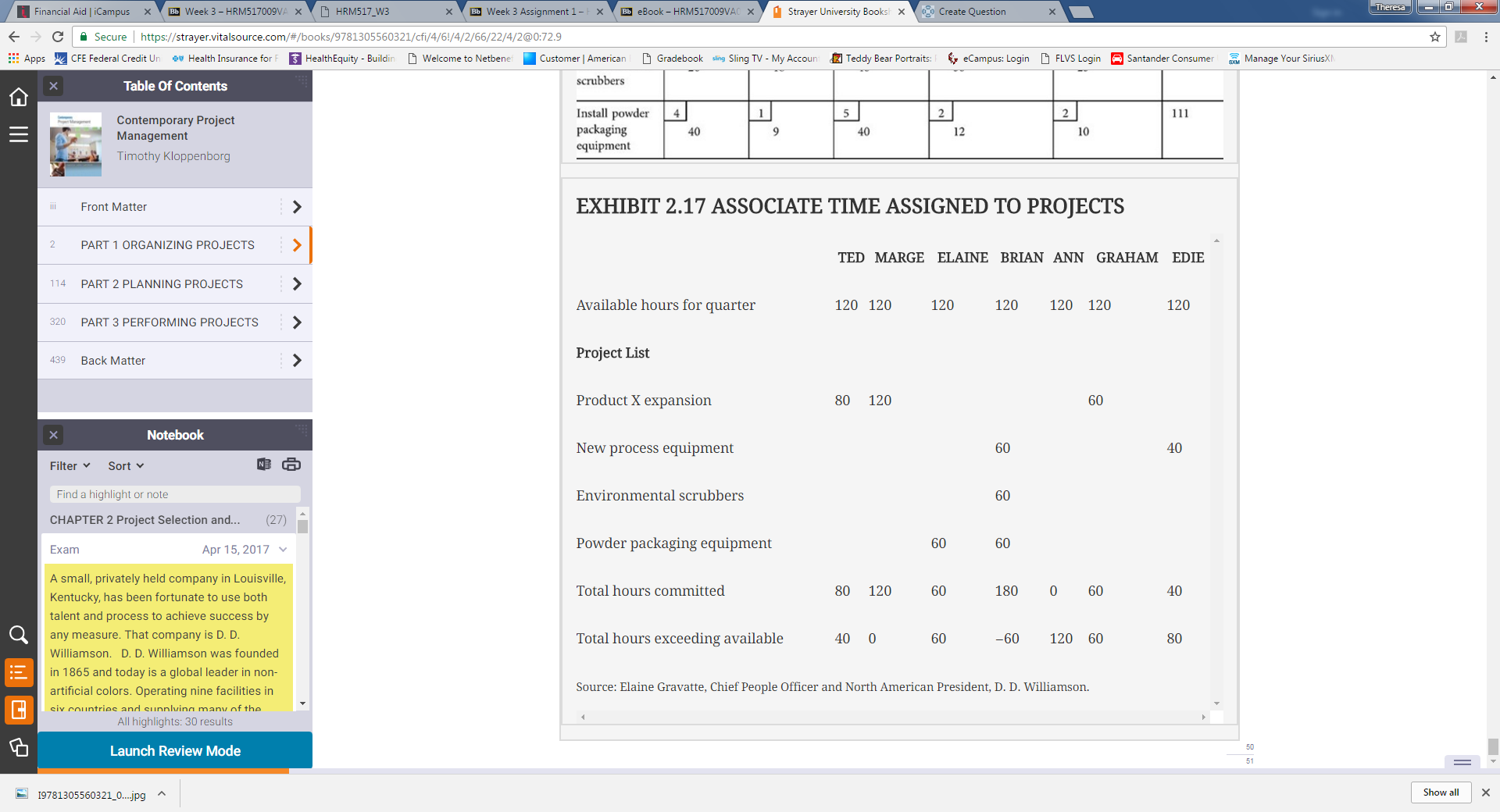Print notes using the printer icon

[291, 465]
